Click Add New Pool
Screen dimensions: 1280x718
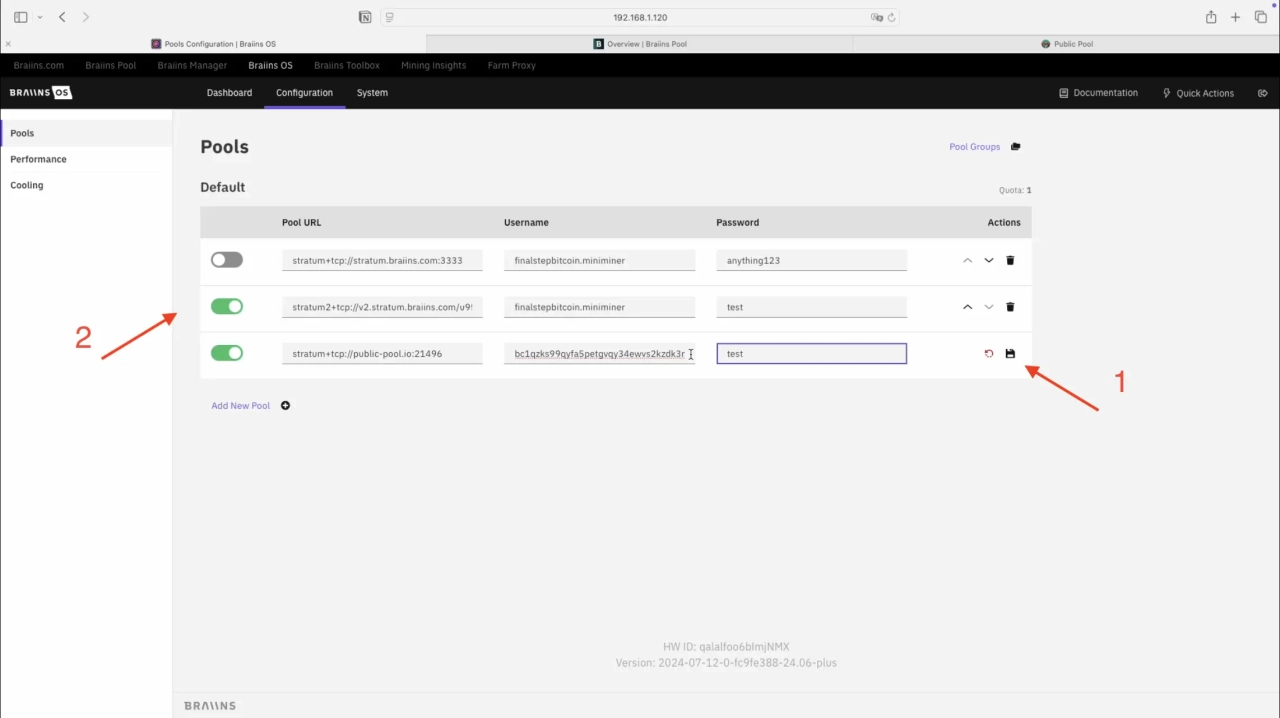pos(241,406)
